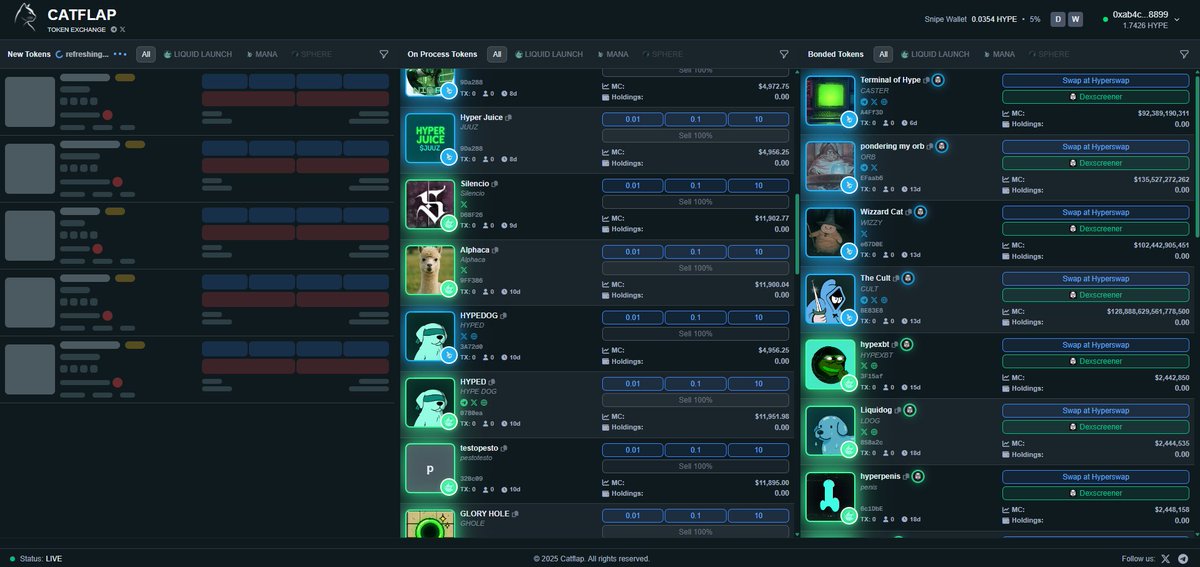The image size is (1200, 567).
Task: Filter Bonded Tokens by MANA
Action: pyautogui.click(x=998, y=54)
